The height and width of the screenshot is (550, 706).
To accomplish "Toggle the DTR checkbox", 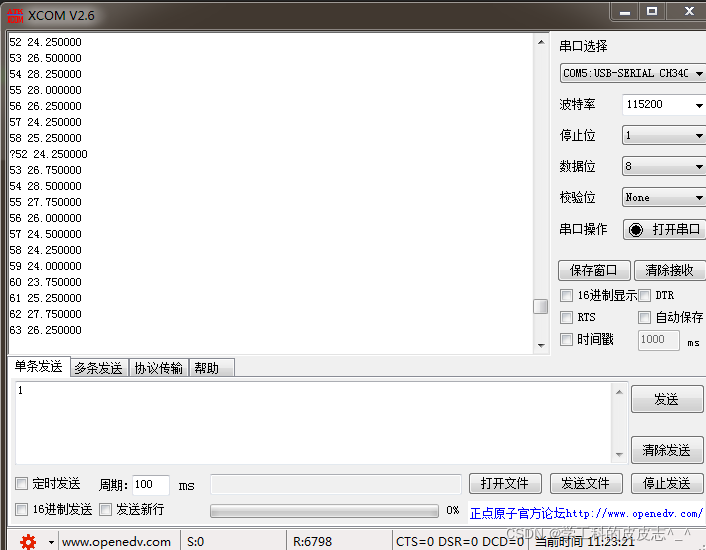I will pyautogui.click(x=644, y=295).
